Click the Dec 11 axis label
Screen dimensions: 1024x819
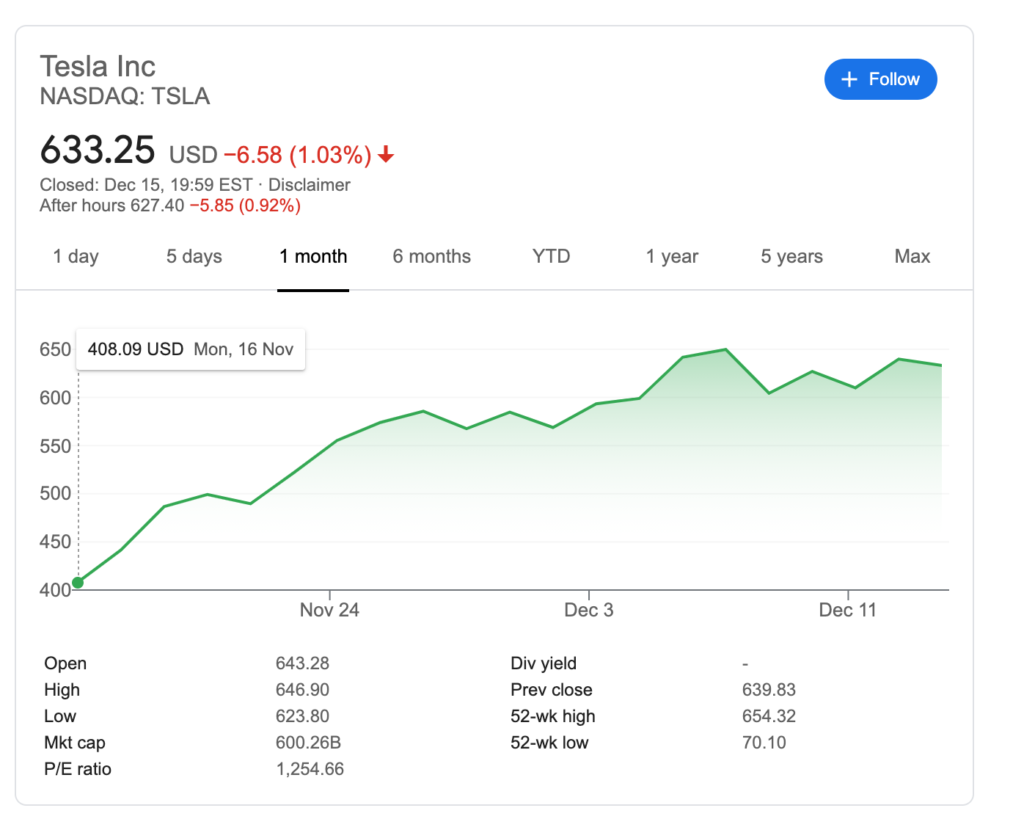click(x=848, y=610)
